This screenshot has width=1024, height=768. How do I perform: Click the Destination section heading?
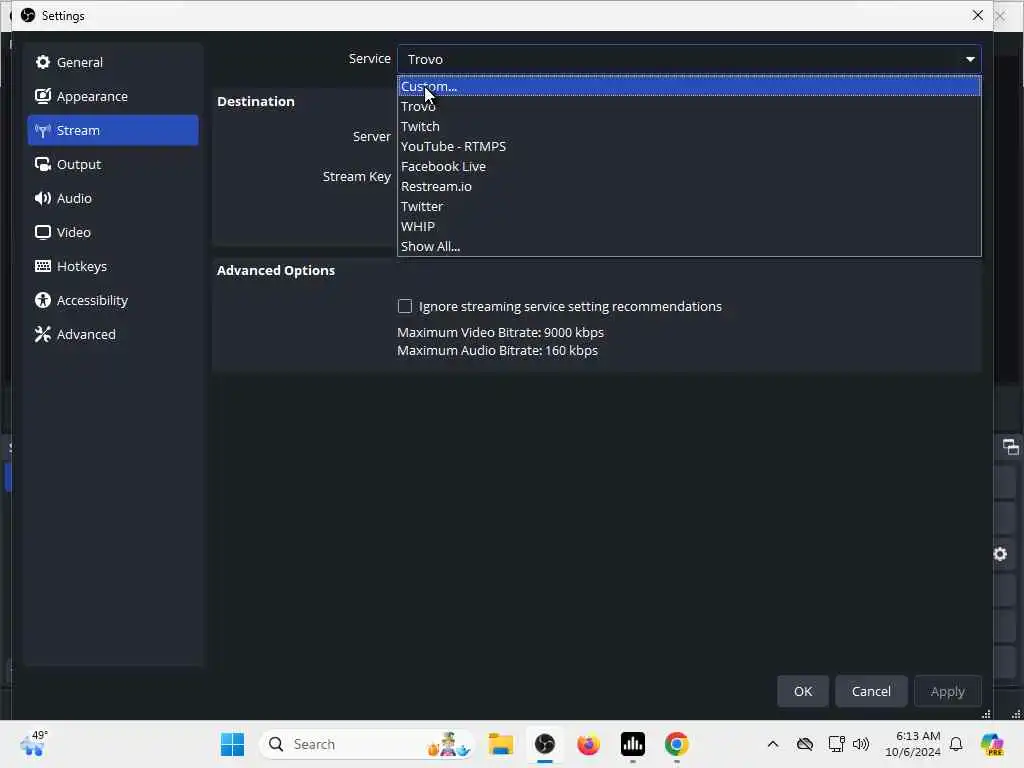[x=256, y=101]
